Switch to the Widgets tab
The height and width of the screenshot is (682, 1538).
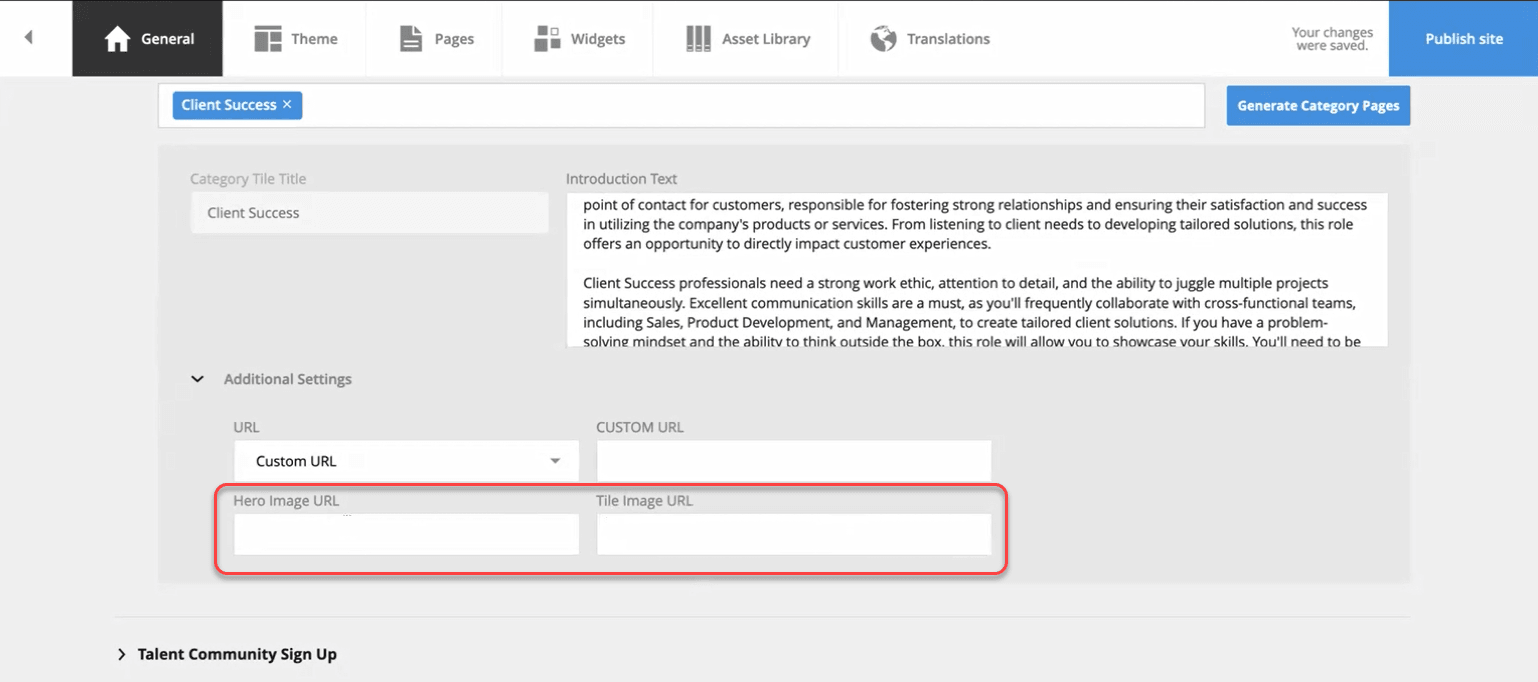[578, 39]
